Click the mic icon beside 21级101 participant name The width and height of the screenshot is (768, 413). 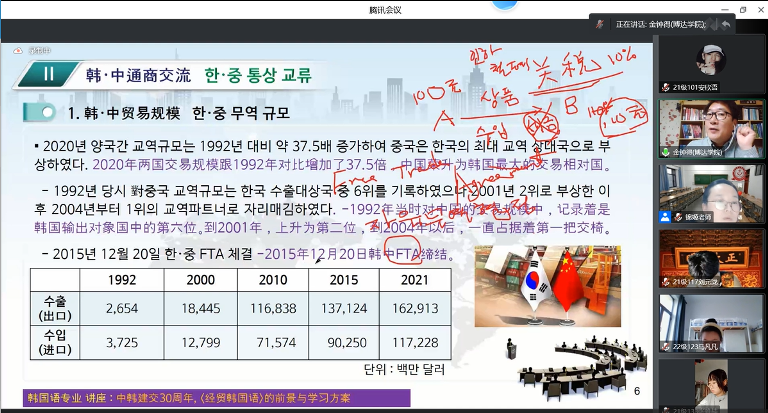(665, 85)
